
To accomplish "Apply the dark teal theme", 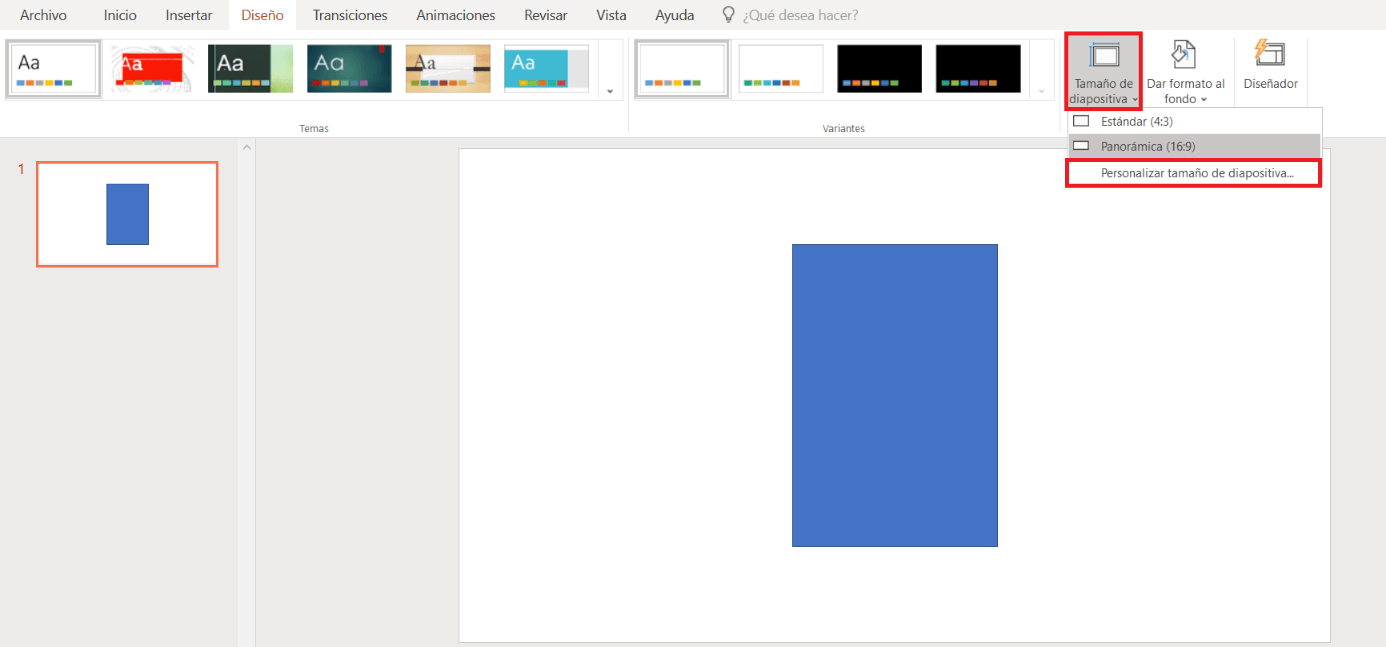I will pos(350,69).
